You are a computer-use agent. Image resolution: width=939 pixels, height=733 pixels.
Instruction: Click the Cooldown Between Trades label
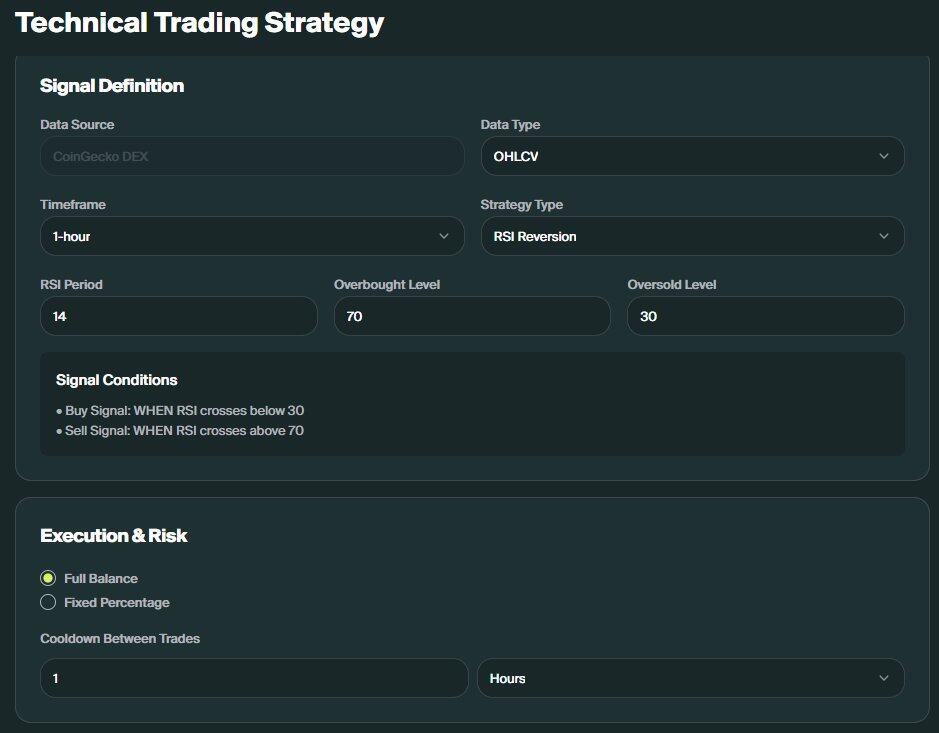(120, 638)
